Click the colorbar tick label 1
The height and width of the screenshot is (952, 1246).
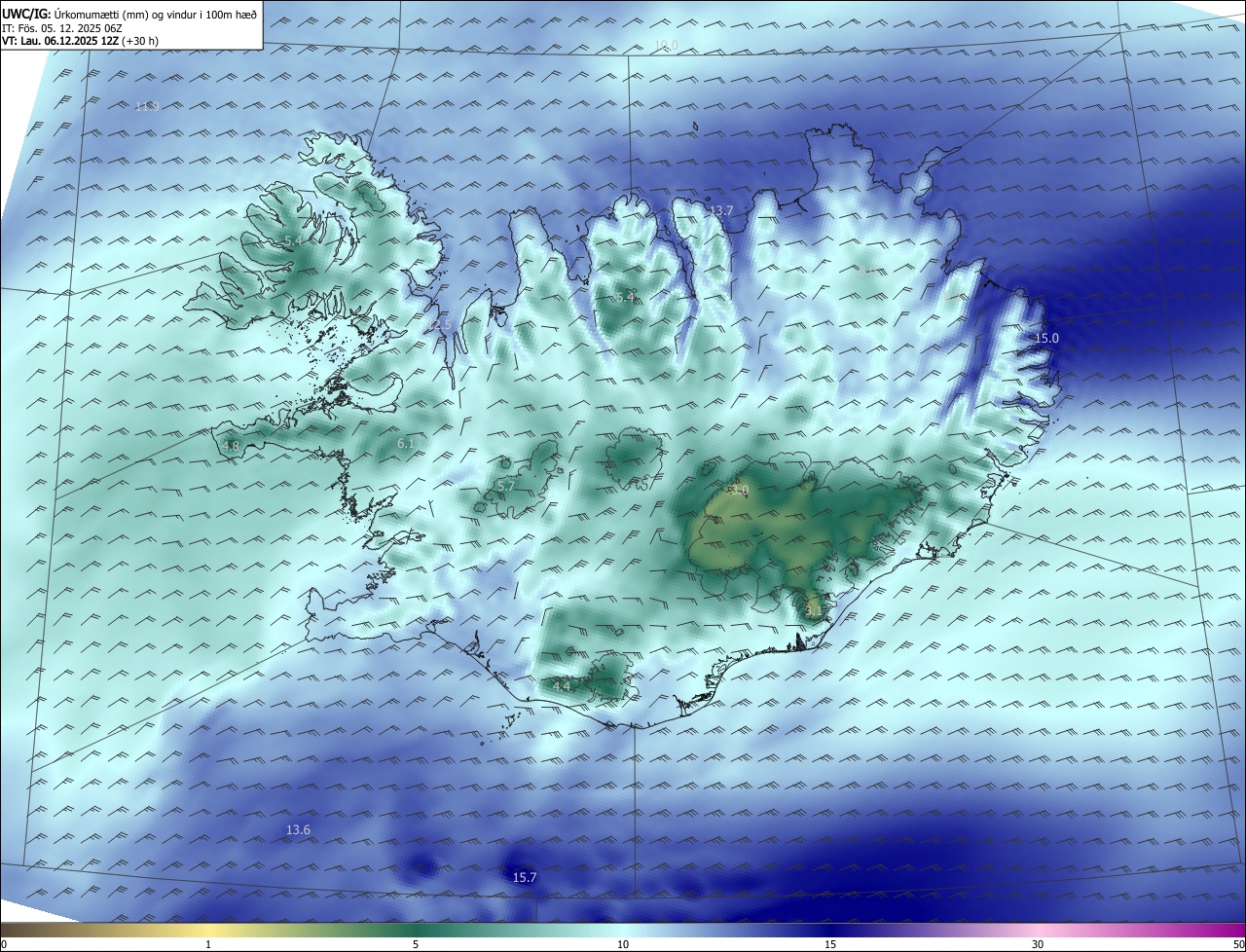click(x=208, y=944)
